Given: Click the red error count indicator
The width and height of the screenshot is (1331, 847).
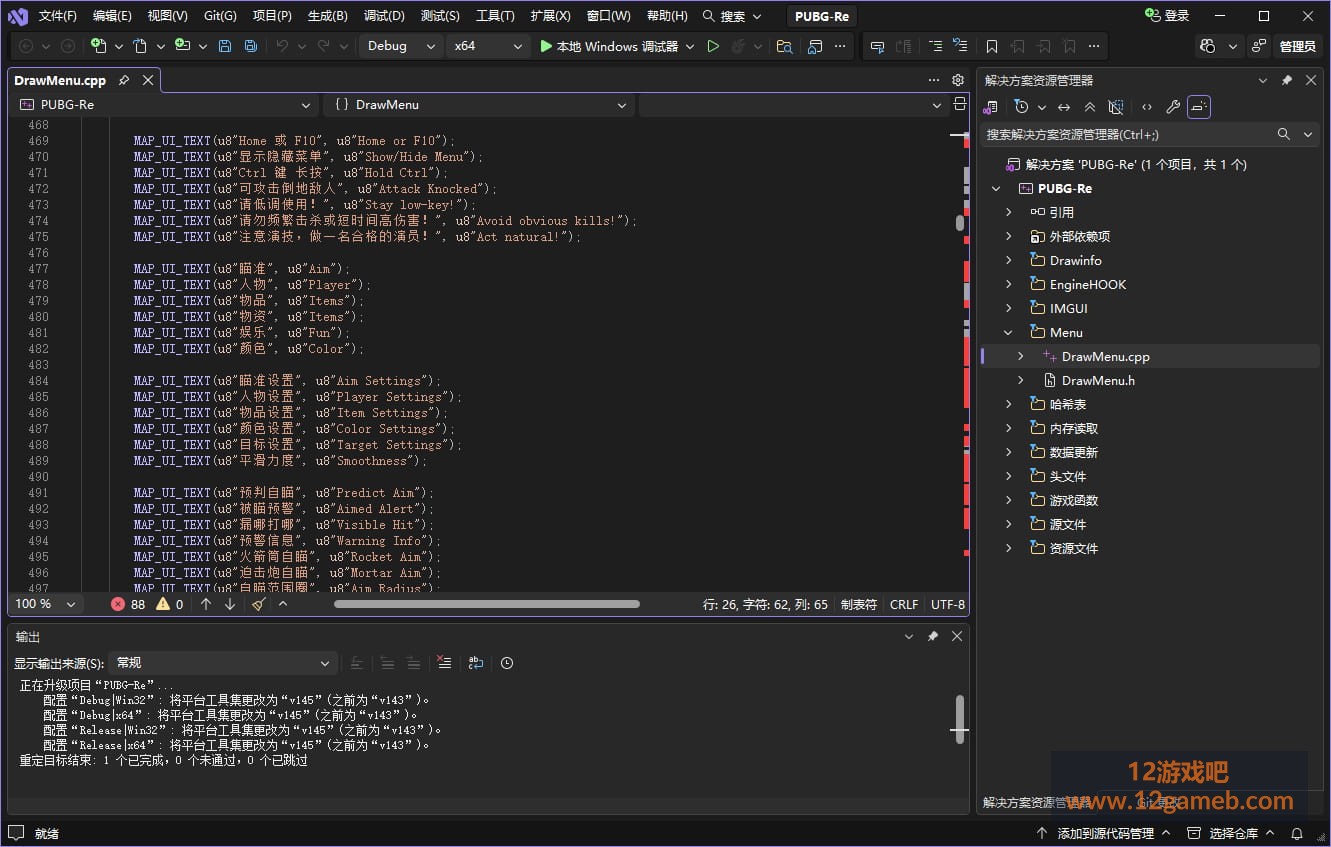Looking at the screenshot, I should tap(128, 604).
